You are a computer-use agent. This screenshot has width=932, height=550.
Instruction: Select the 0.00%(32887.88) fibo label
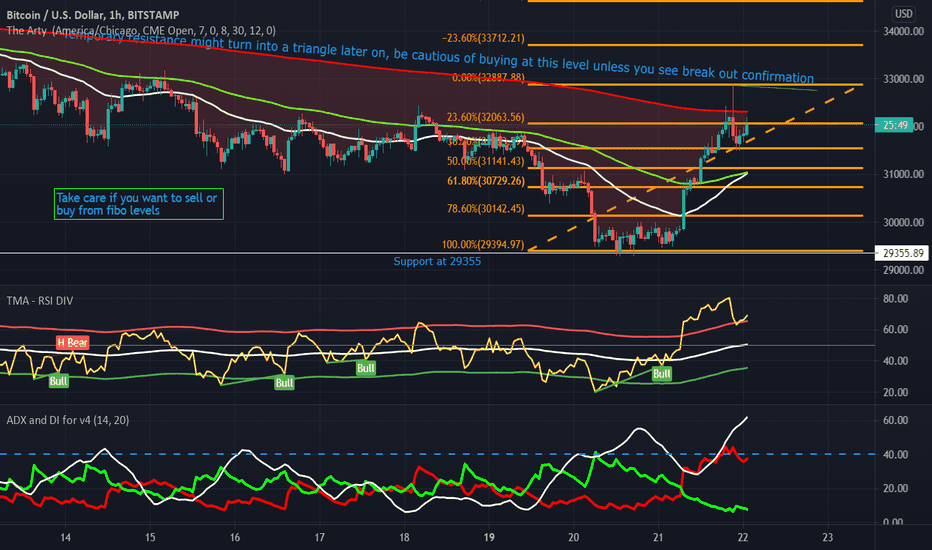pos(488,77)
